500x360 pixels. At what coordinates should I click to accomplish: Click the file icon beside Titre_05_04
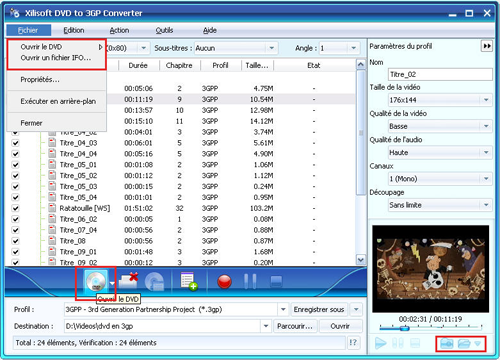coord(52,197)
